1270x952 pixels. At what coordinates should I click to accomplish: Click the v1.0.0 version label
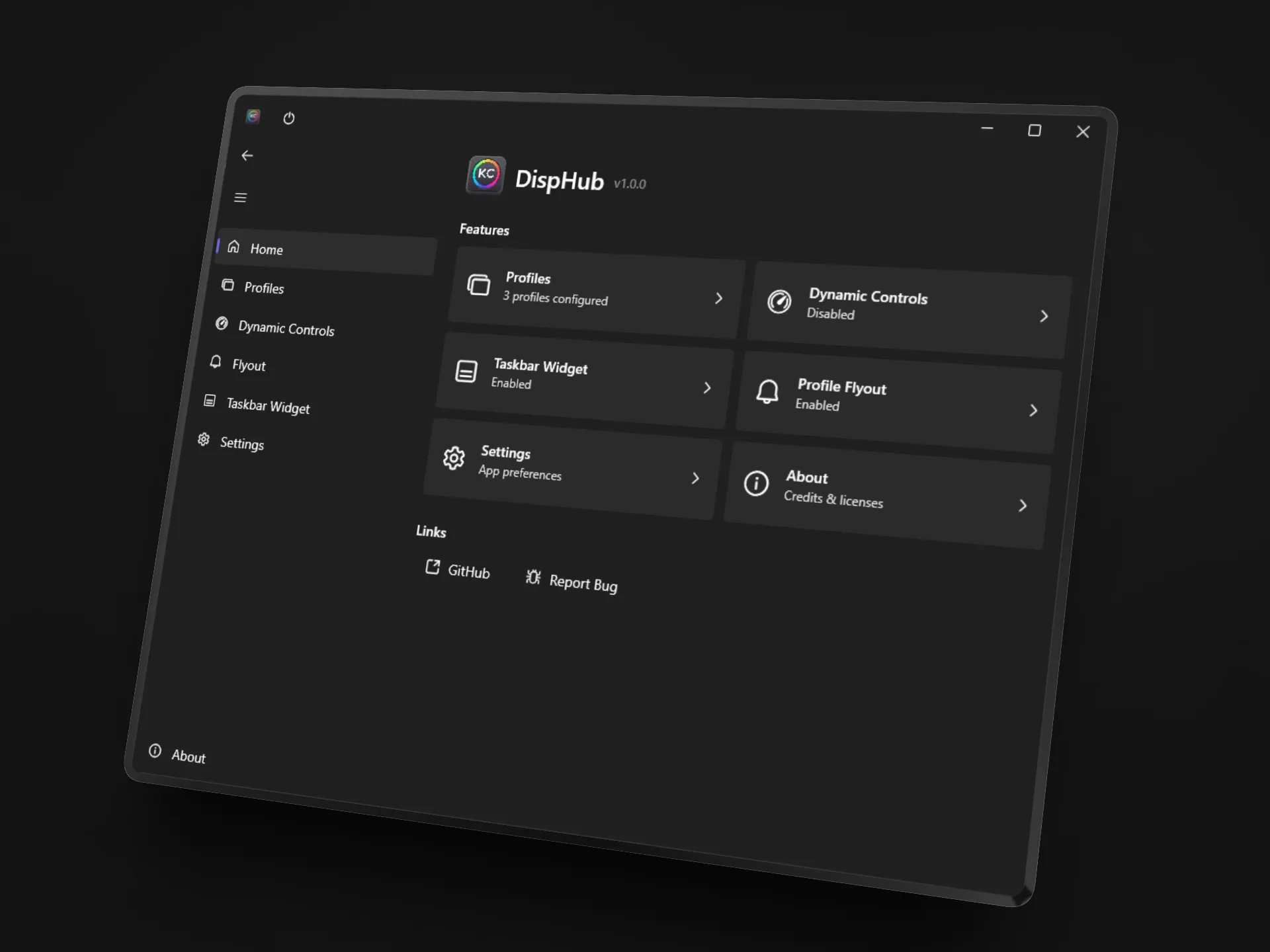pyautogui.click(x=630, y=184)
